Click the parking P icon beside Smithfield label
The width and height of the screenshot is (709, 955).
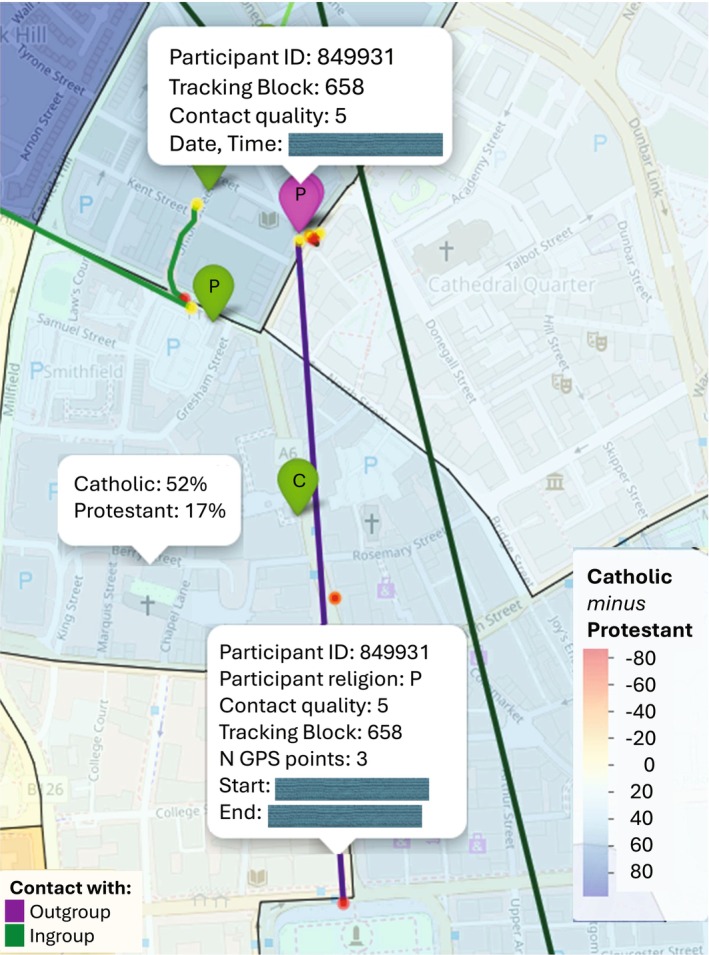tap(37, 370)
